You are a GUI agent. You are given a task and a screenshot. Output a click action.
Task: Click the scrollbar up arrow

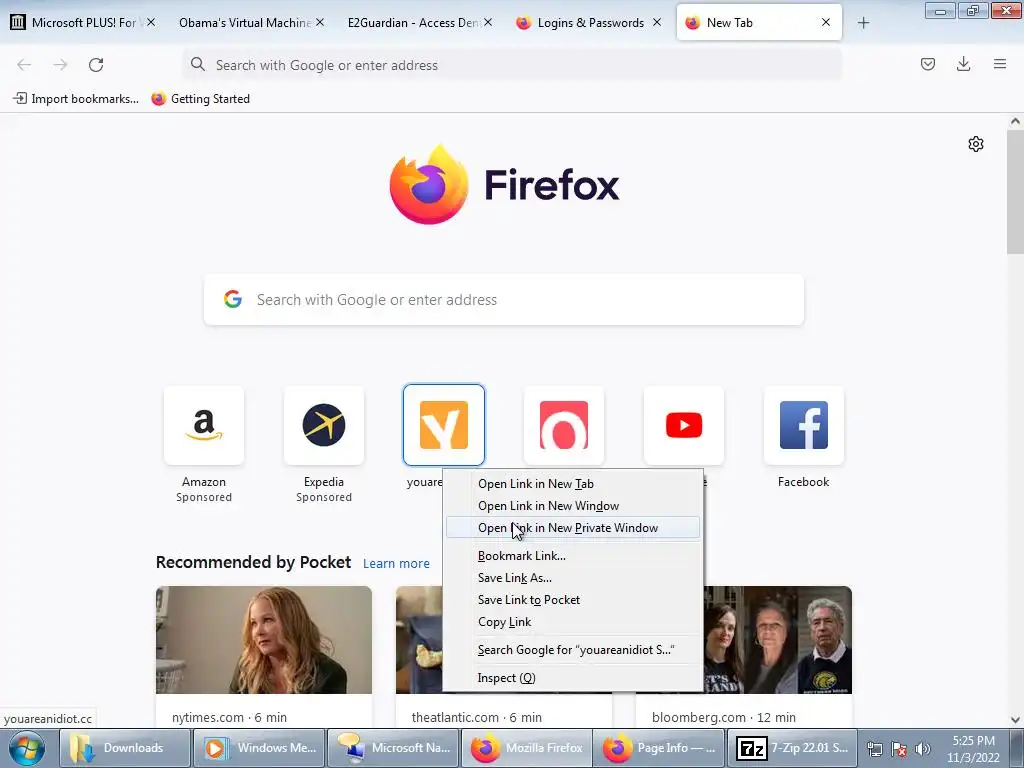pos(1015,121)
